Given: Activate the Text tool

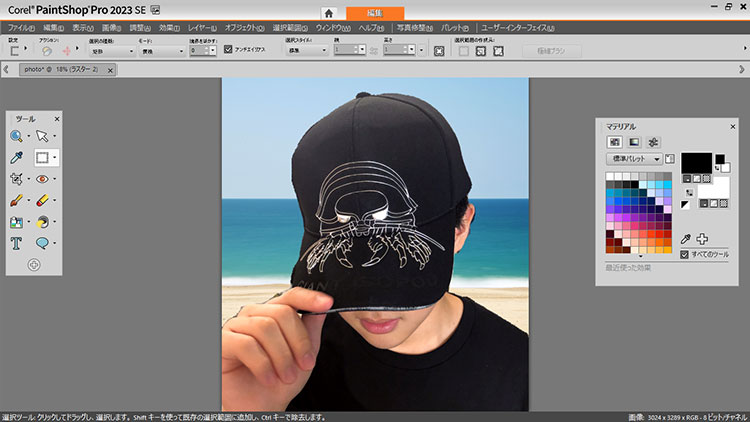Looking at the screenshot, I should 17,243.
